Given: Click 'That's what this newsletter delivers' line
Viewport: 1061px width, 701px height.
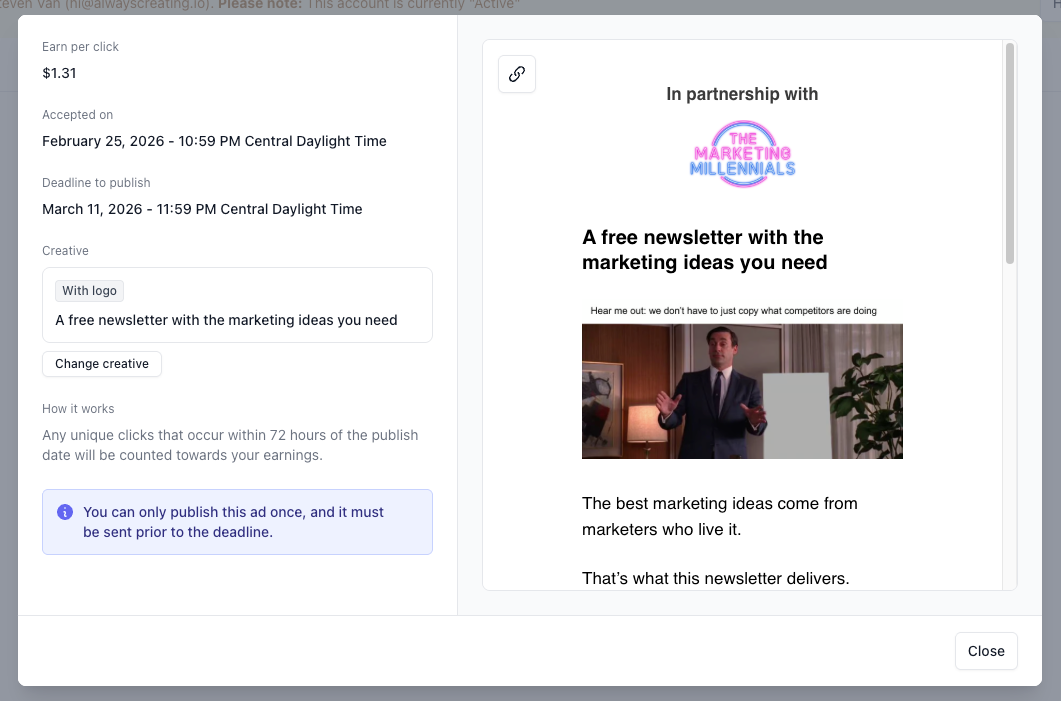Looking at the screenshot, I should point(715,578).
